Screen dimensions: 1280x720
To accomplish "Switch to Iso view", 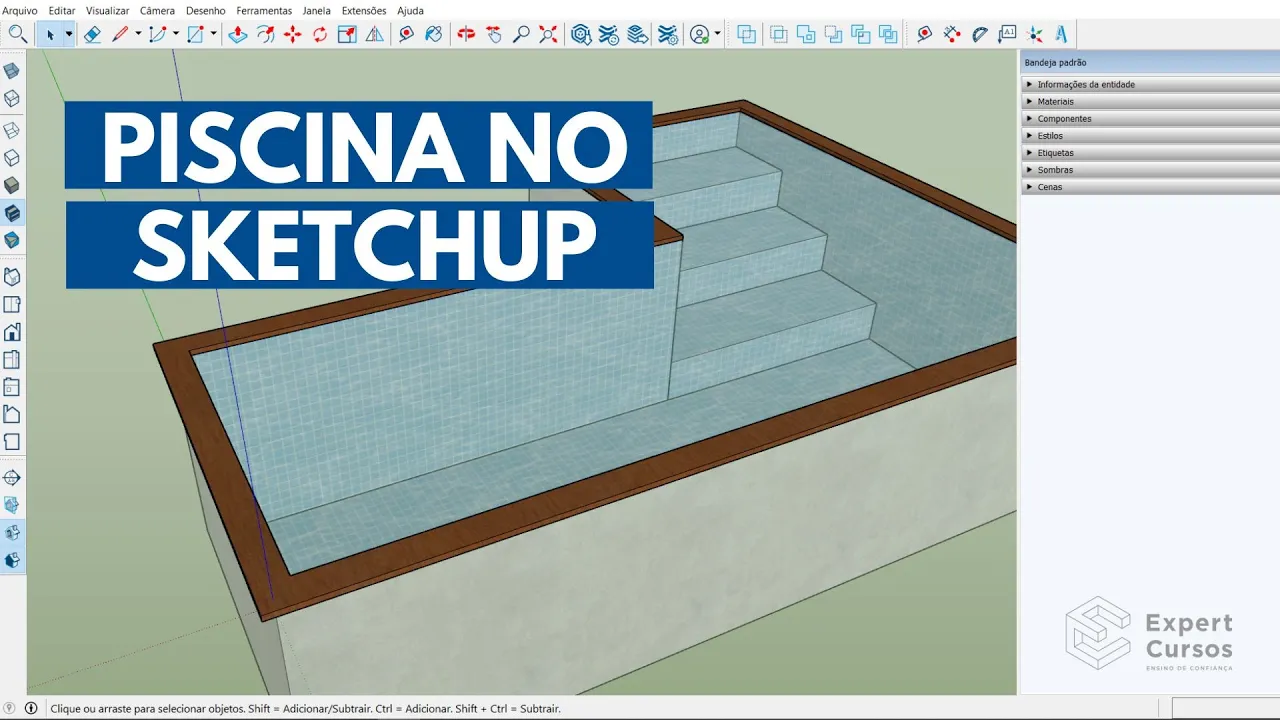I will [12, 277].
